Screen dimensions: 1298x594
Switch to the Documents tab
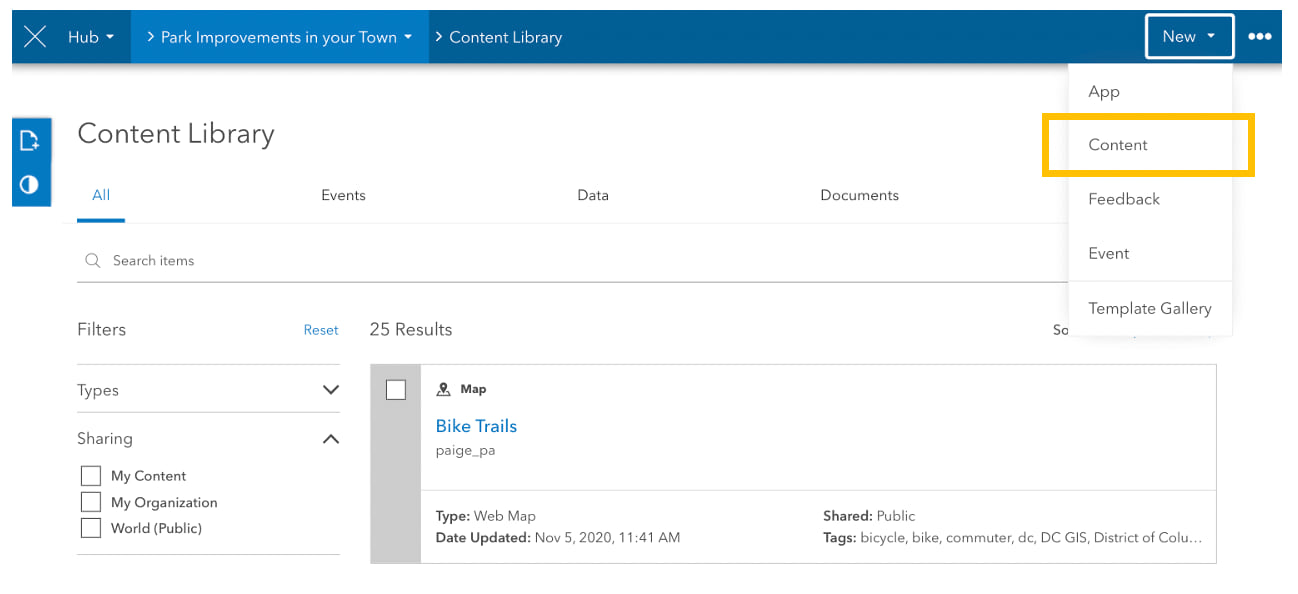coord(859,195)
